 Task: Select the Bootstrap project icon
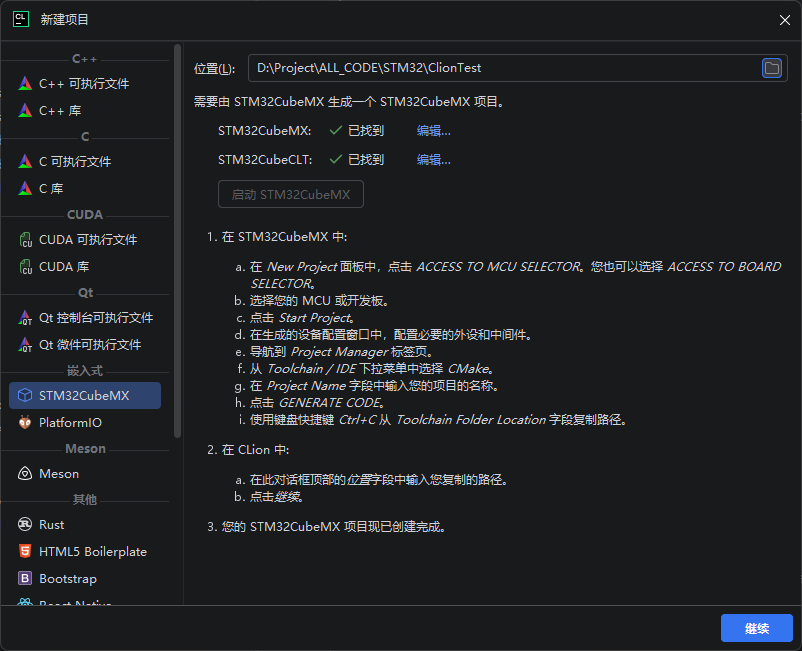(x=25, y=579)
